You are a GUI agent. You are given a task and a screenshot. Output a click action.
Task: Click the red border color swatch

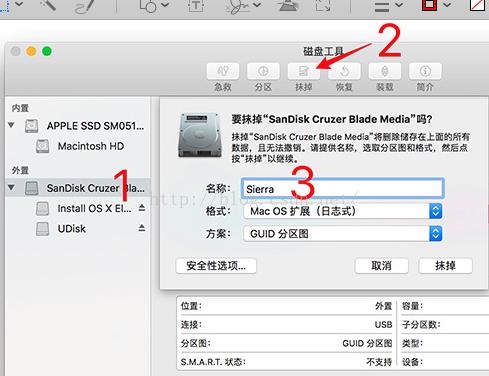(429, 5)
